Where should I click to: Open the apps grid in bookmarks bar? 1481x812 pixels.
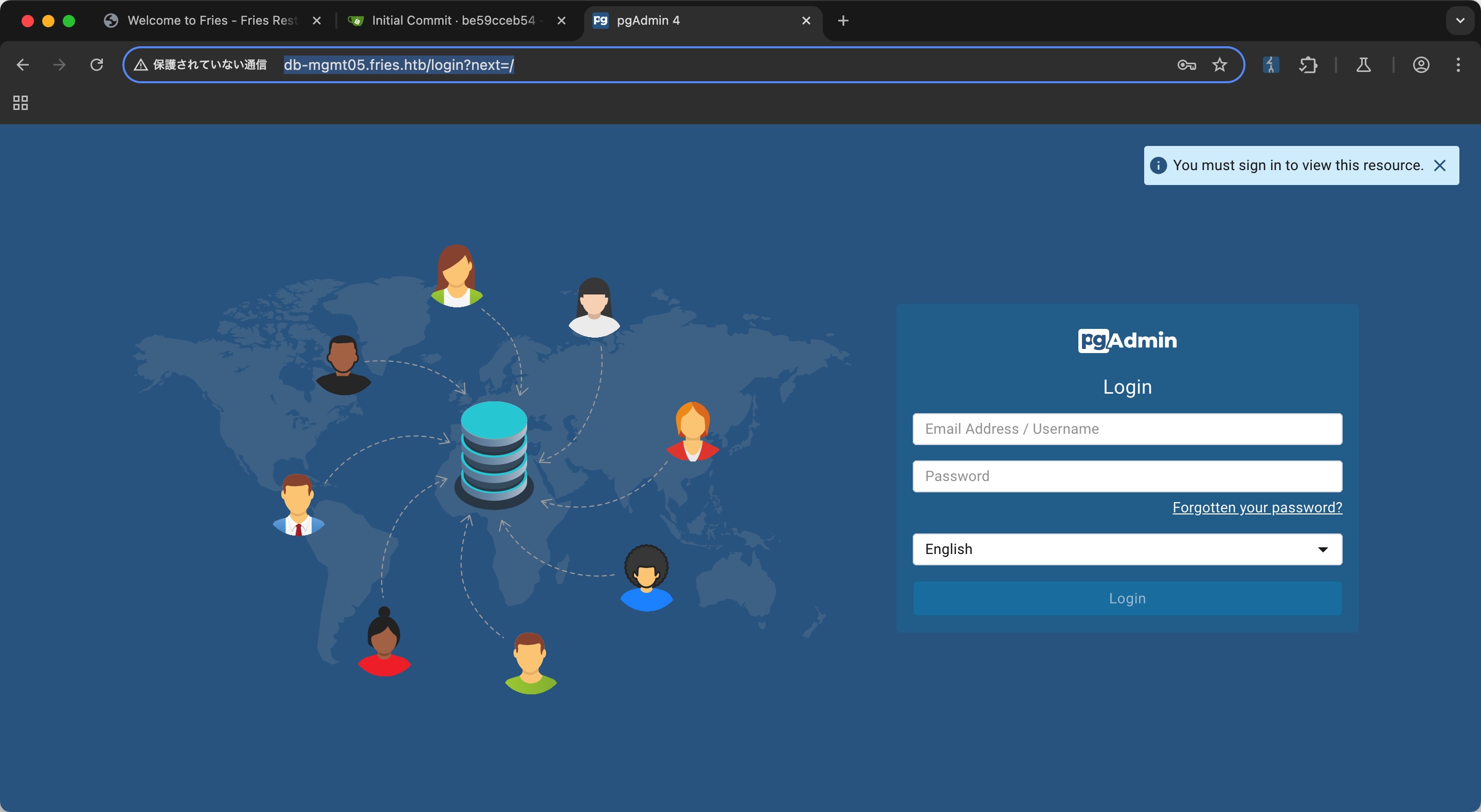[21, 103]
